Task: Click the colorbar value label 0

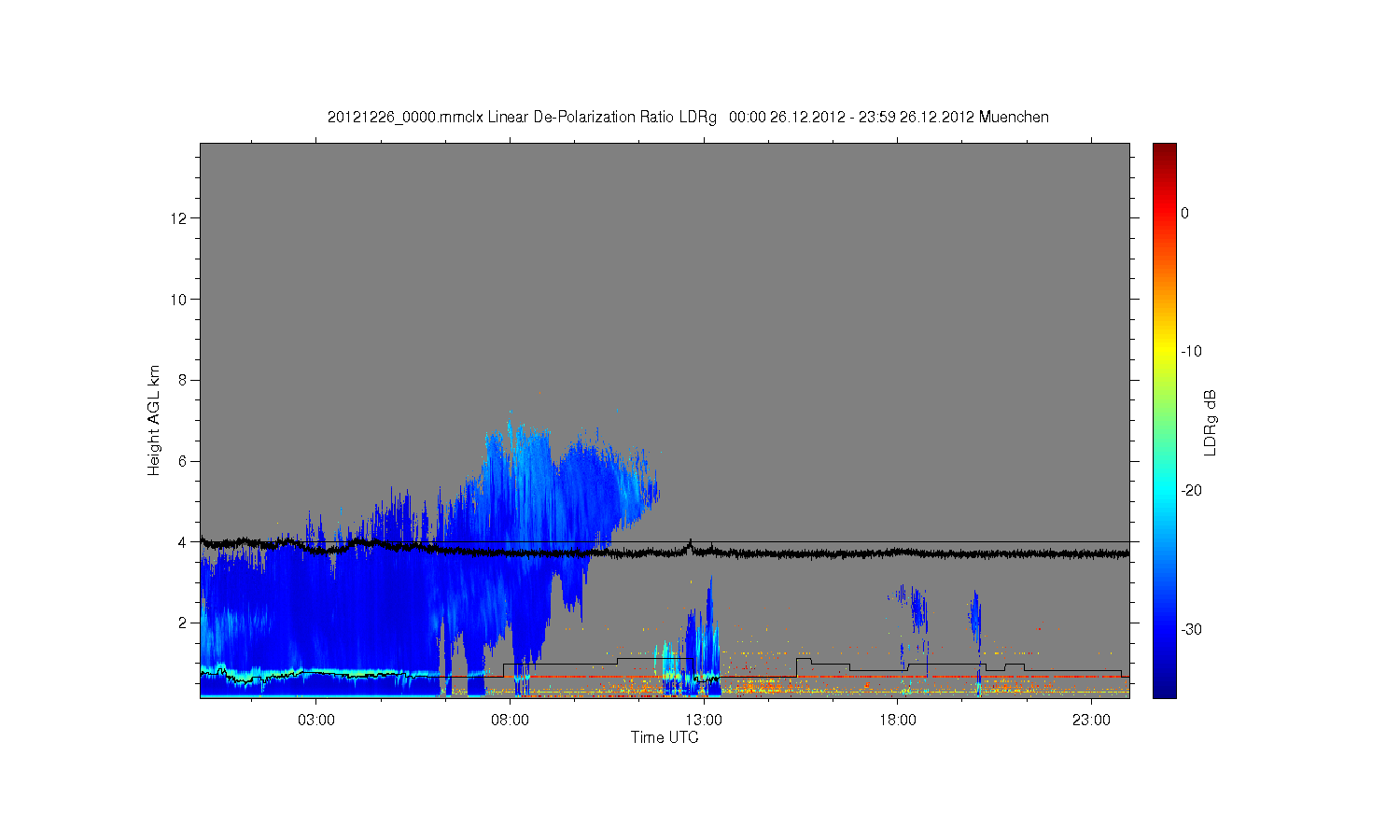Action: (x=1185, y=213)
